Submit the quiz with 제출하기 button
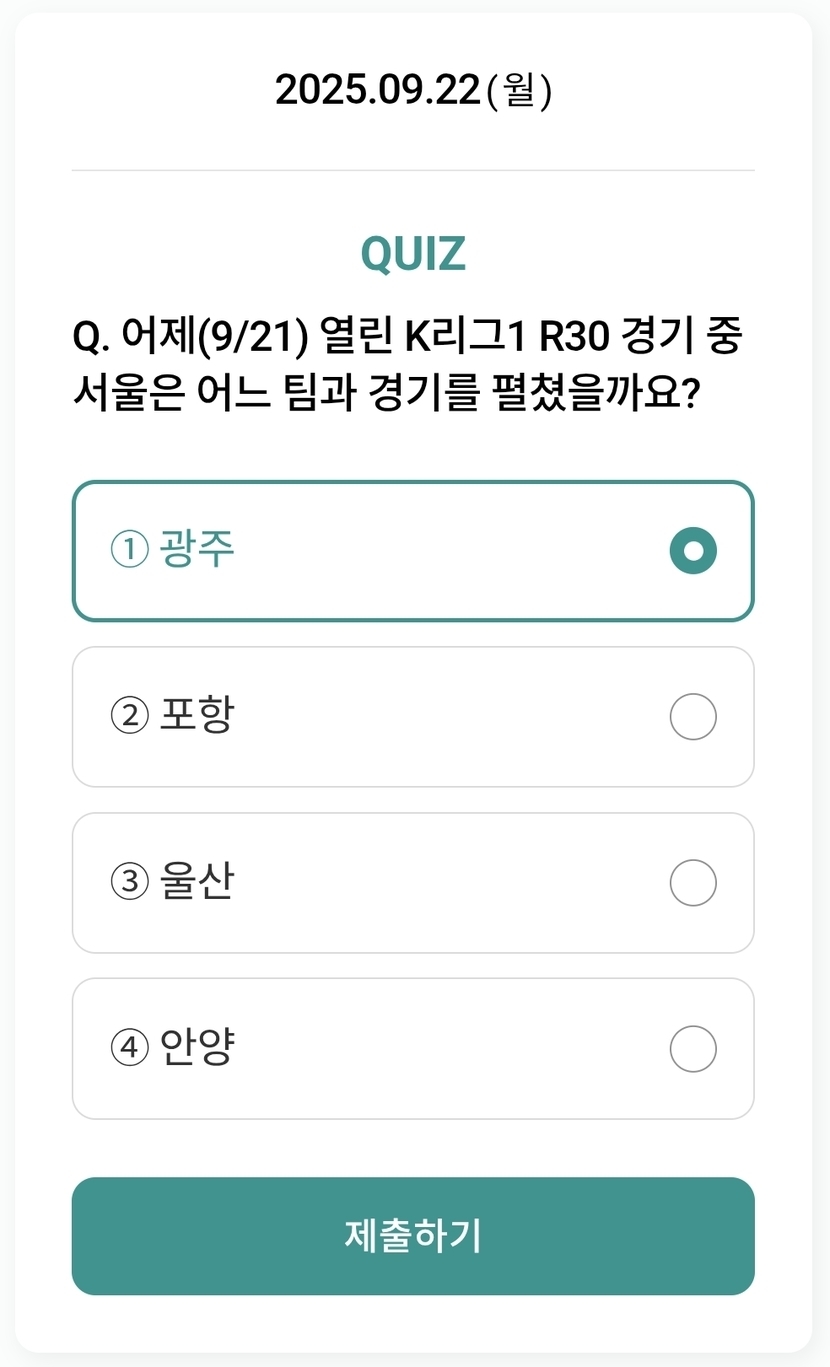Image resolution: width=830 pixels, height=1367 pixels. (x=413, y=1236)
